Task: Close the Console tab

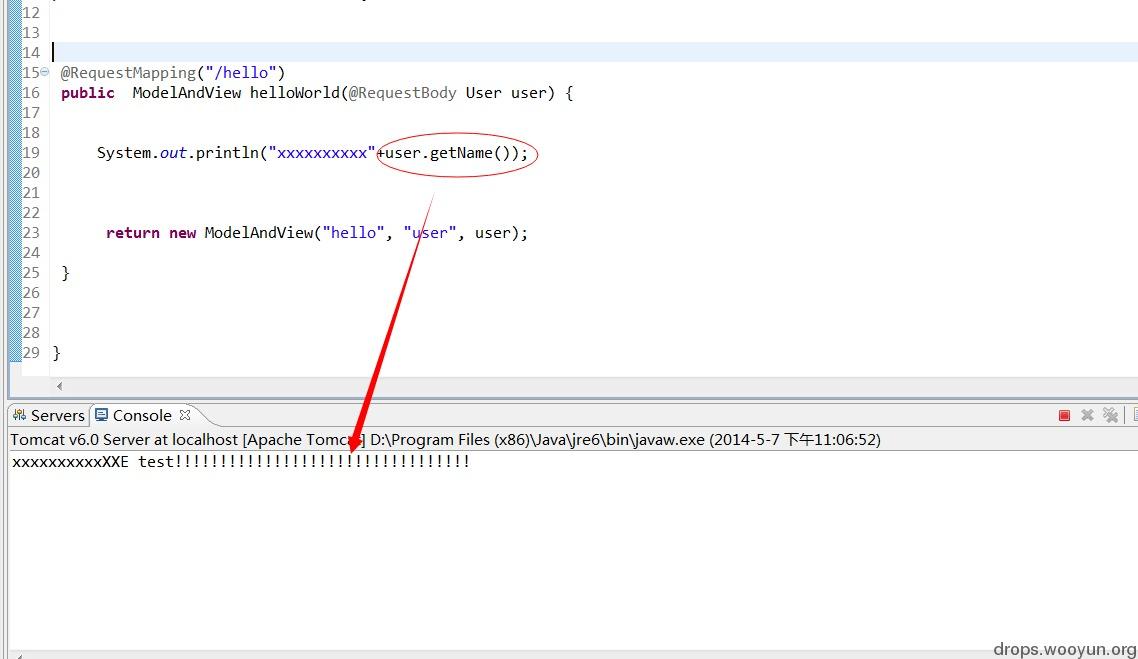Action: [185, 415]
